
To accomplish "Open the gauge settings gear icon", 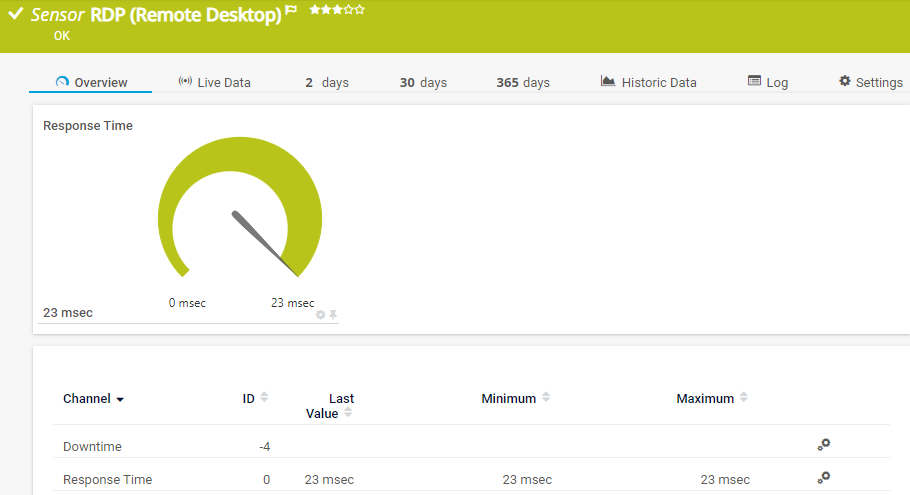I will coord(321,315).
